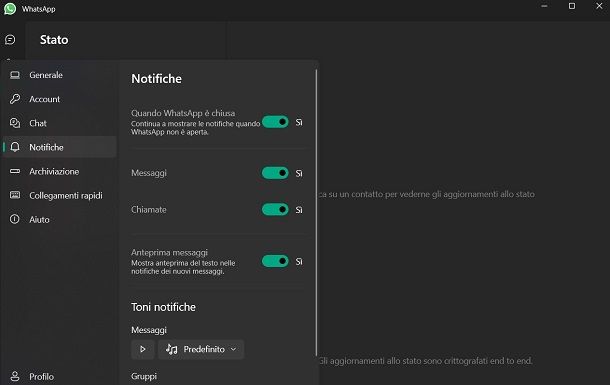
Task: Select Notifiche settings section
Action: coord(60,147)
